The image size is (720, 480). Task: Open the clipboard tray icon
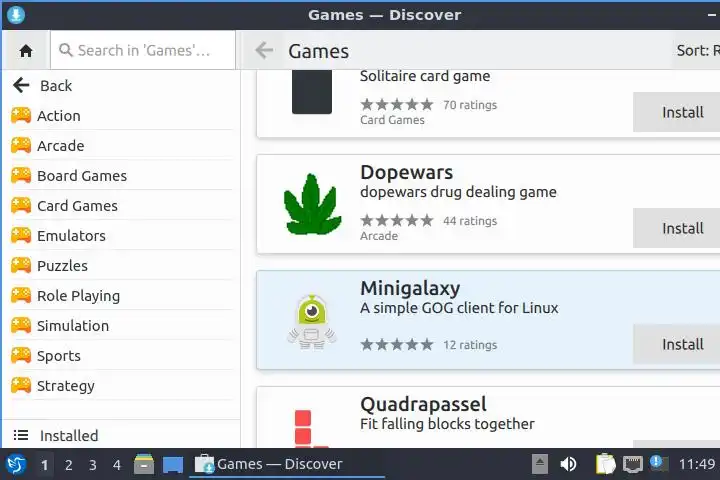605,464
